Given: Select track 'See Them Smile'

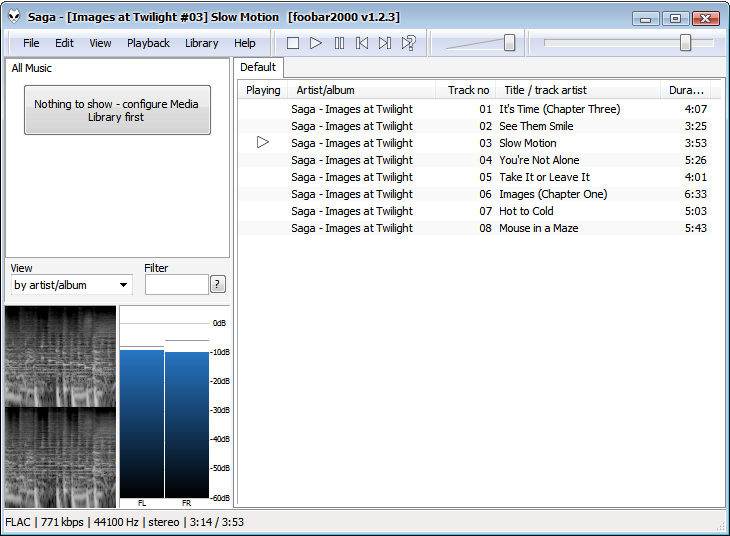Looking at the screenshot, I should (x=475, y=126).
